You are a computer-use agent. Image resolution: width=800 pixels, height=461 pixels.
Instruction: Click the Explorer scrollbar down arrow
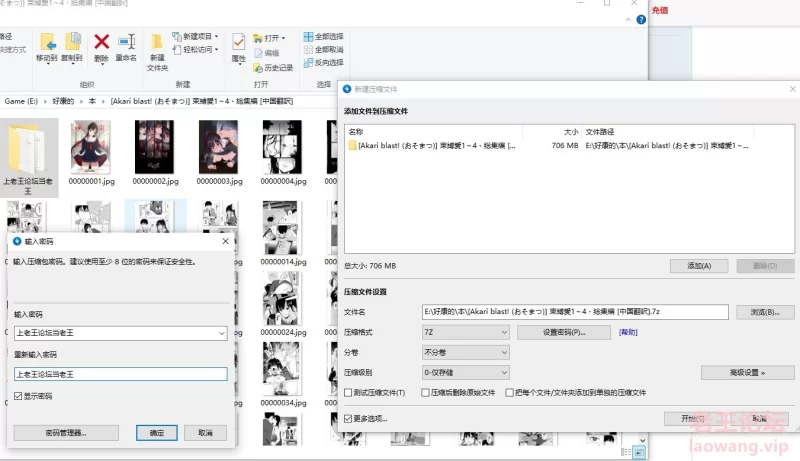point(642,440)
